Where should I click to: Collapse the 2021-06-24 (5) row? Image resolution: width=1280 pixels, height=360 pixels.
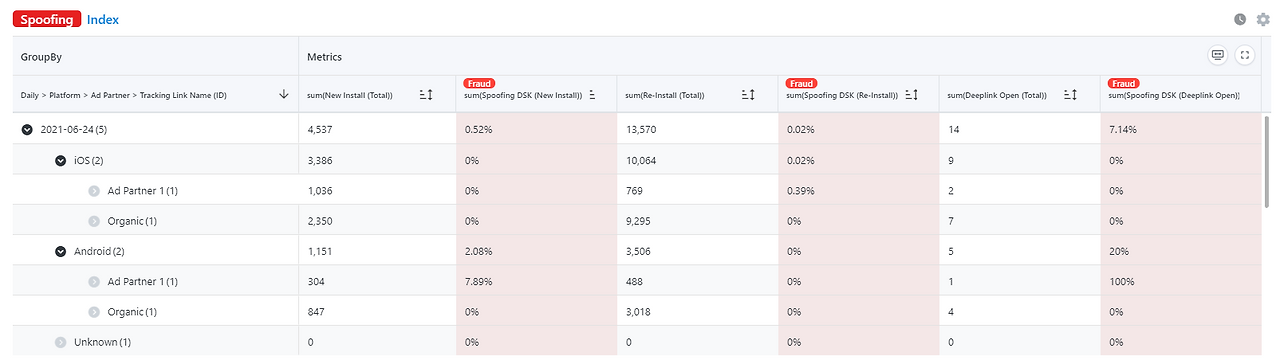[28, 129]
